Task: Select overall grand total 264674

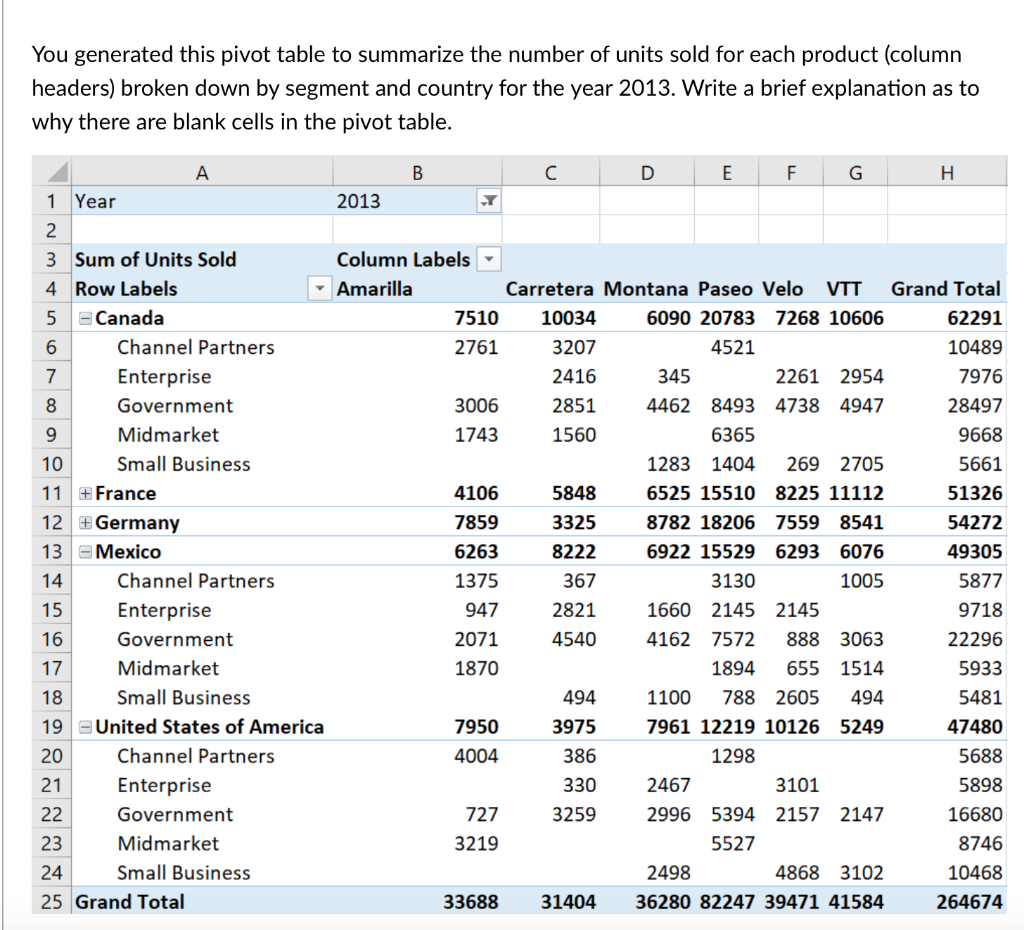Action: 969,902
